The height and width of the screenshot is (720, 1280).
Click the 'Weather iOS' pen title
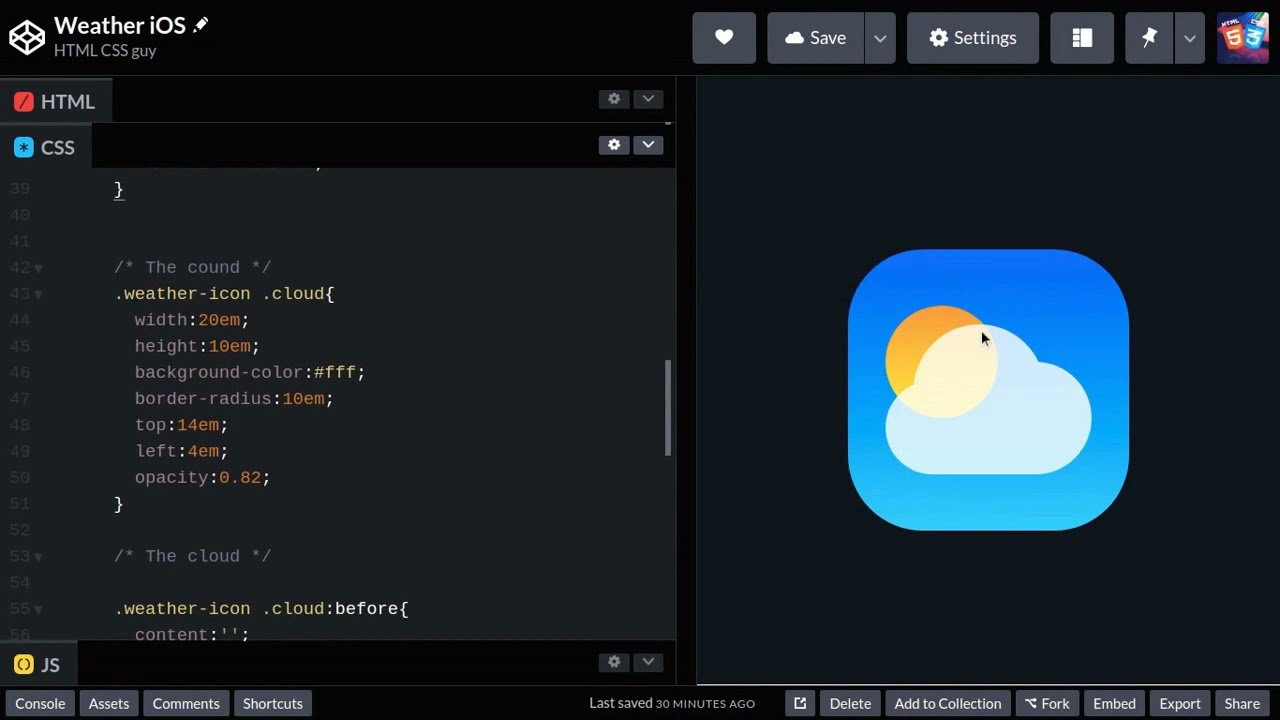point(120,25)
